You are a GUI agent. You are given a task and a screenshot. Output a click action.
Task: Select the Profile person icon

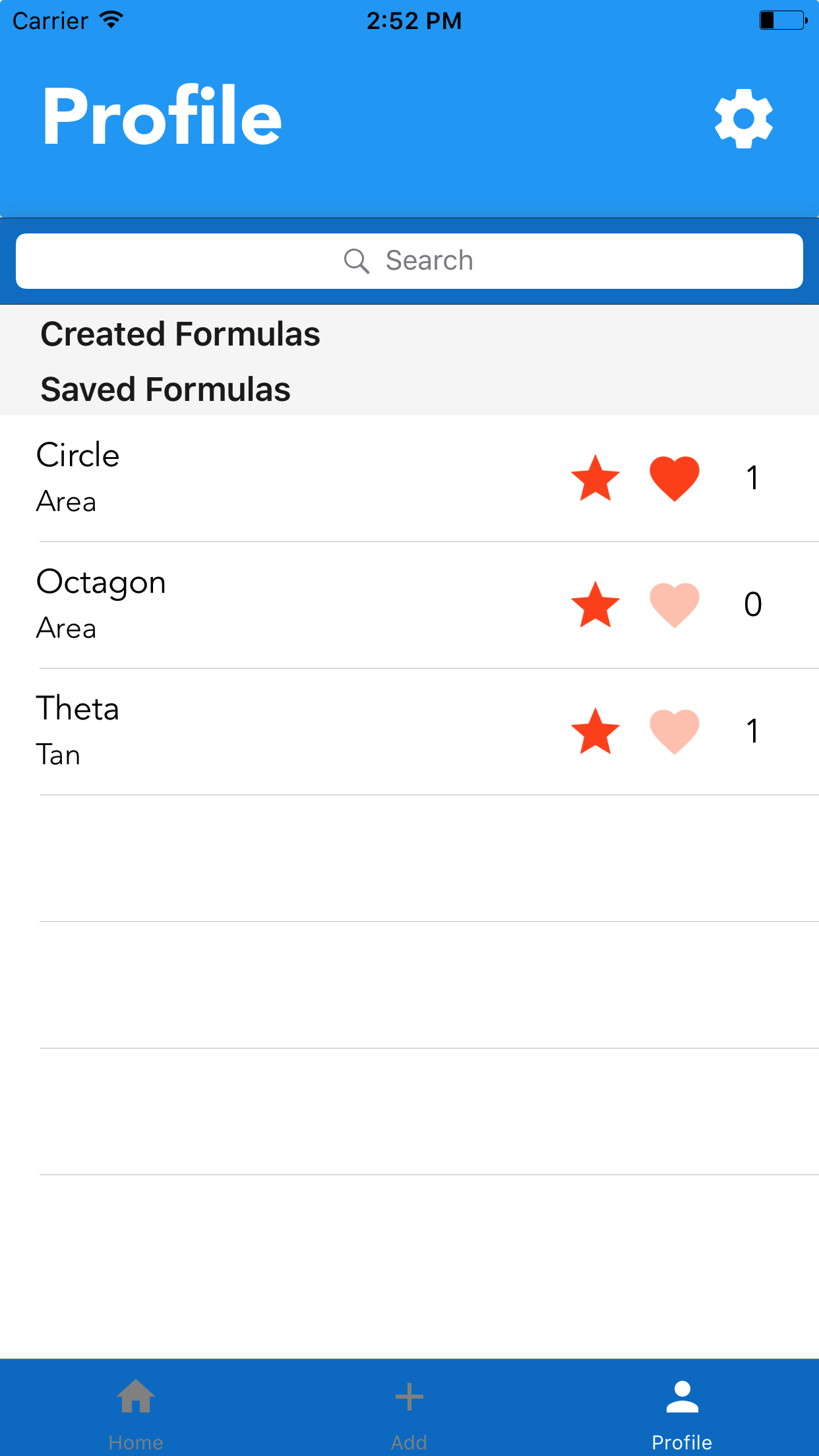682,1397
